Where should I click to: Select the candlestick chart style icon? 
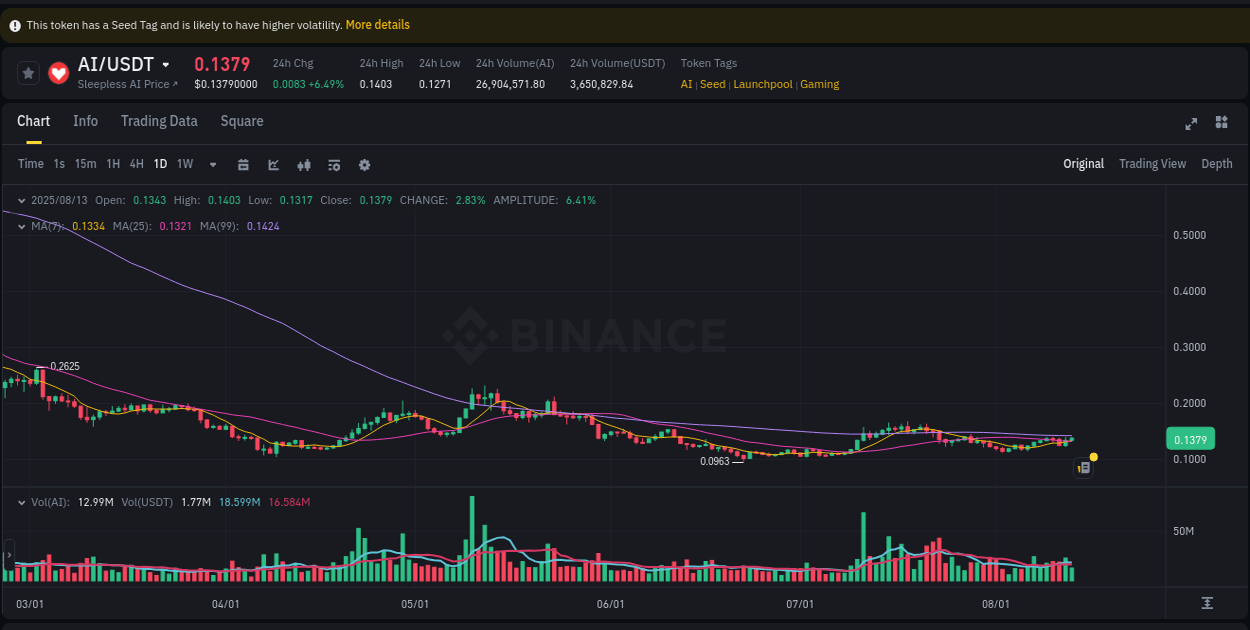(303, 163)
